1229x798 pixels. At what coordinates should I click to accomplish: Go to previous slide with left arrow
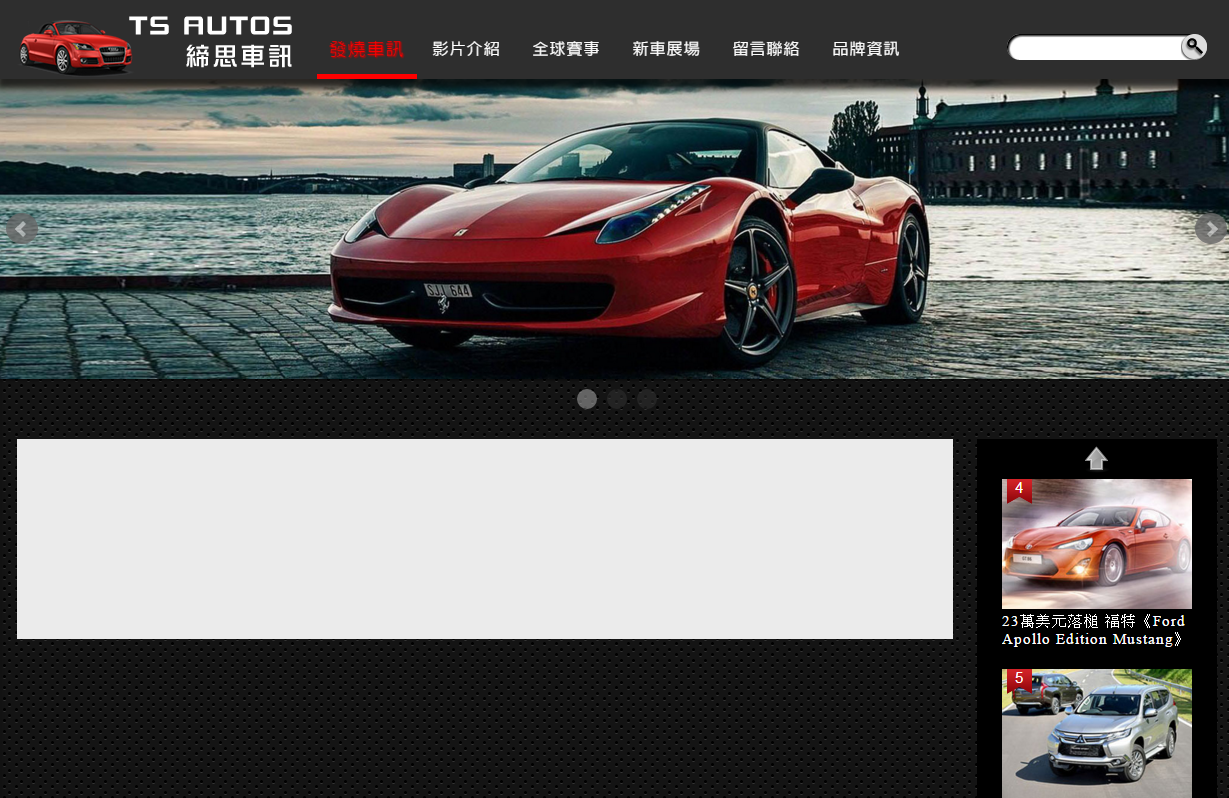point(21,229)
